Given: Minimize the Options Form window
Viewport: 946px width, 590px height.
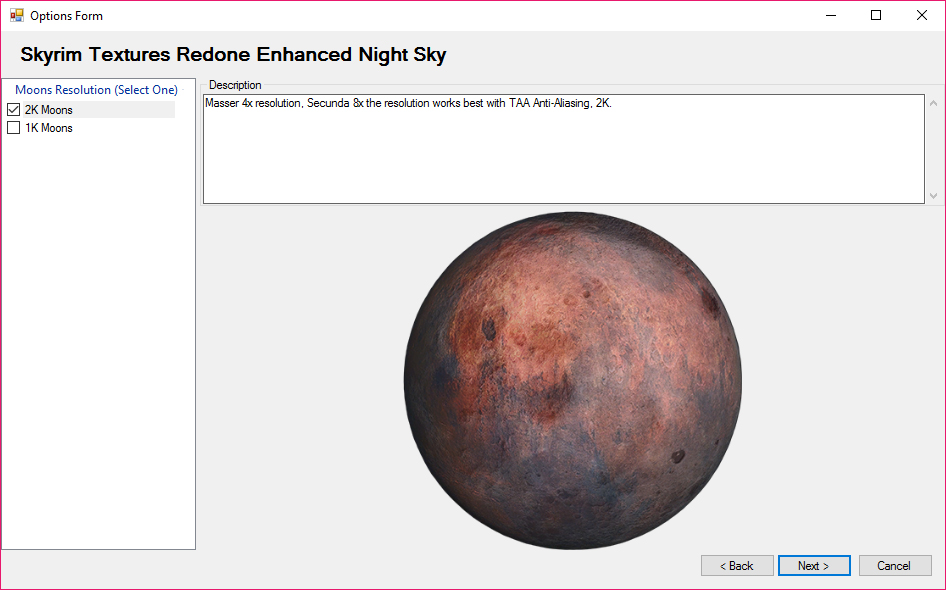Looking at the screenshot, I should (830, 16).
